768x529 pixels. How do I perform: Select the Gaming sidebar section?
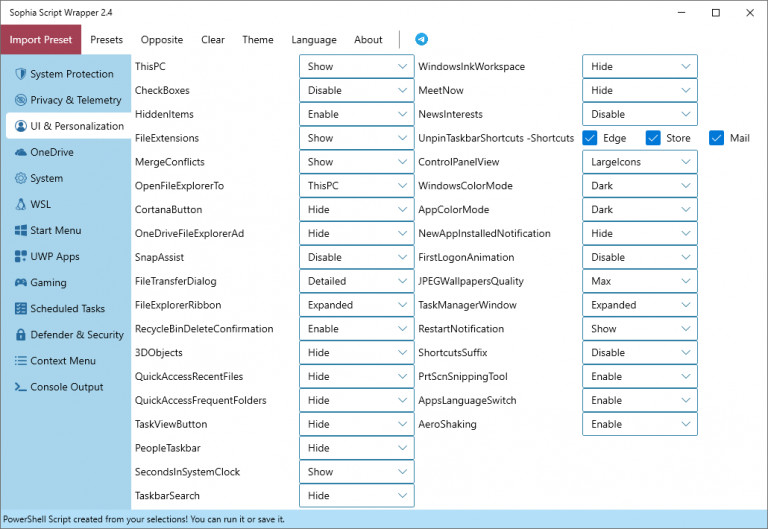point(69,283)
